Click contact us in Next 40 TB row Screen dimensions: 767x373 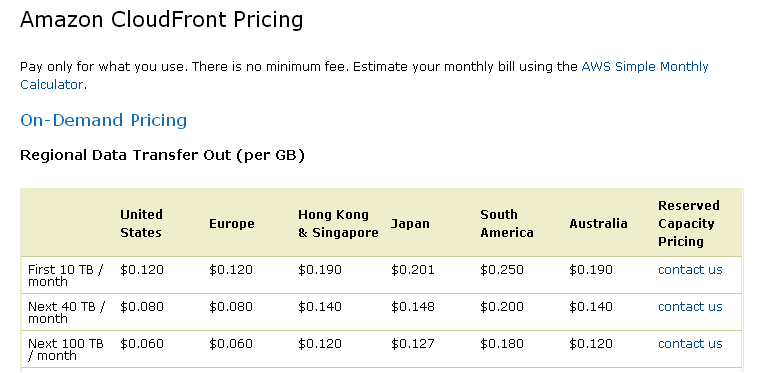click(x=690, y=307)
